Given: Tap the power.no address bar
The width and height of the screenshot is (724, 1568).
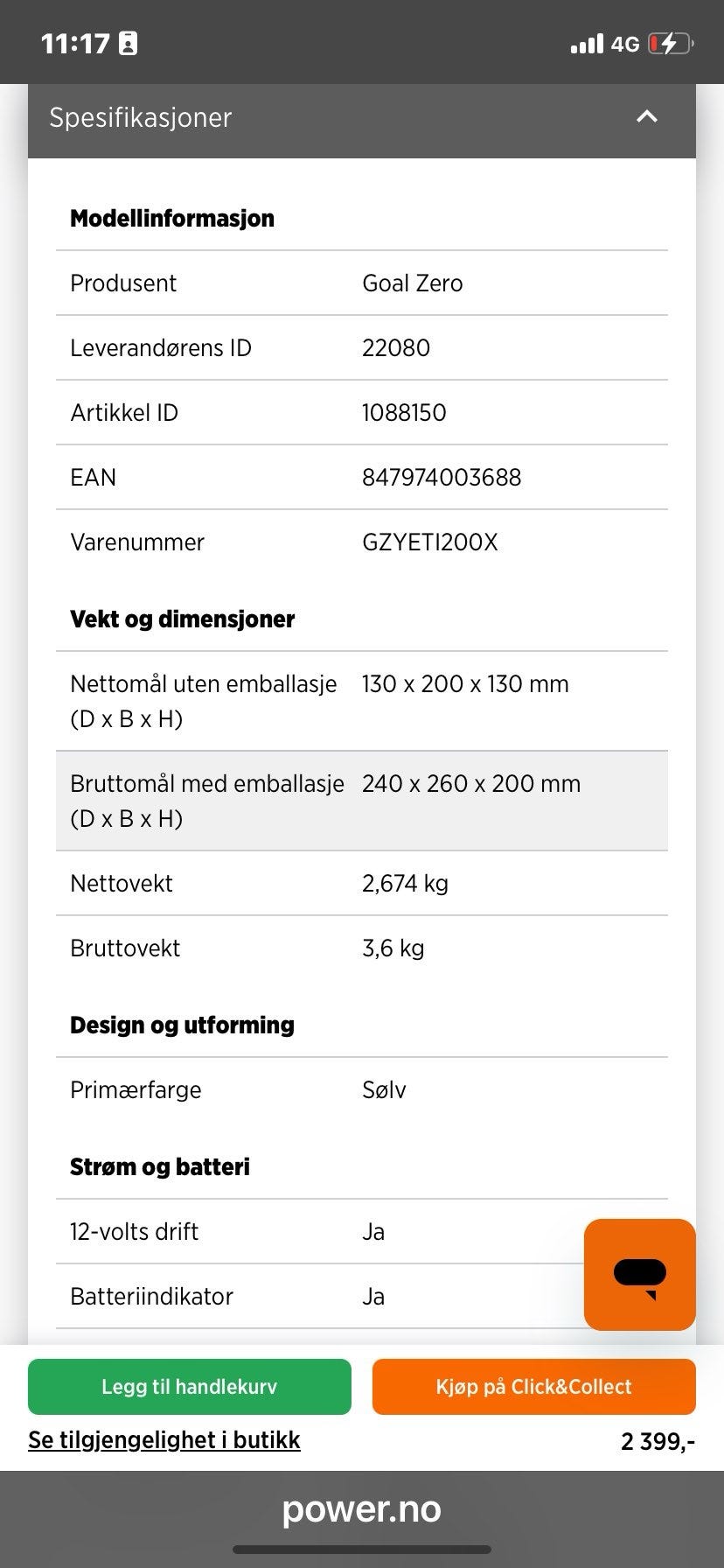Looking at the screenshot, I should pos(362,1509).
